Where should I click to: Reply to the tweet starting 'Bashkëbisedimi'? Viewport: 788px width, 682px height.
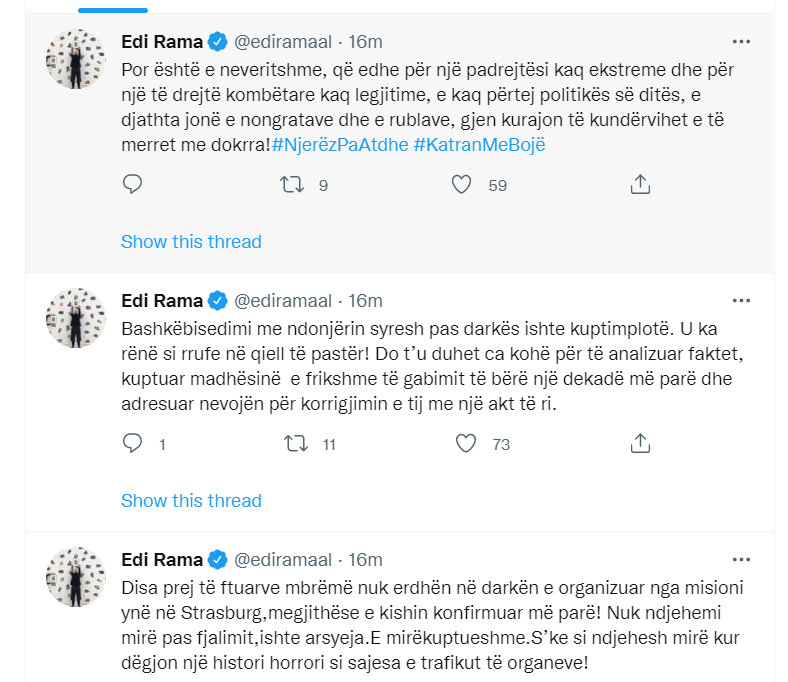[133, 443]
